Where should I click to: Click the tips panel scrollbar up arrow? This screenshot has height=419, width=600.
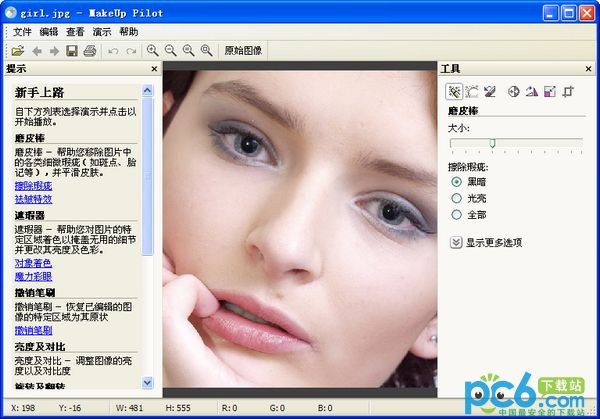(147, 91)
